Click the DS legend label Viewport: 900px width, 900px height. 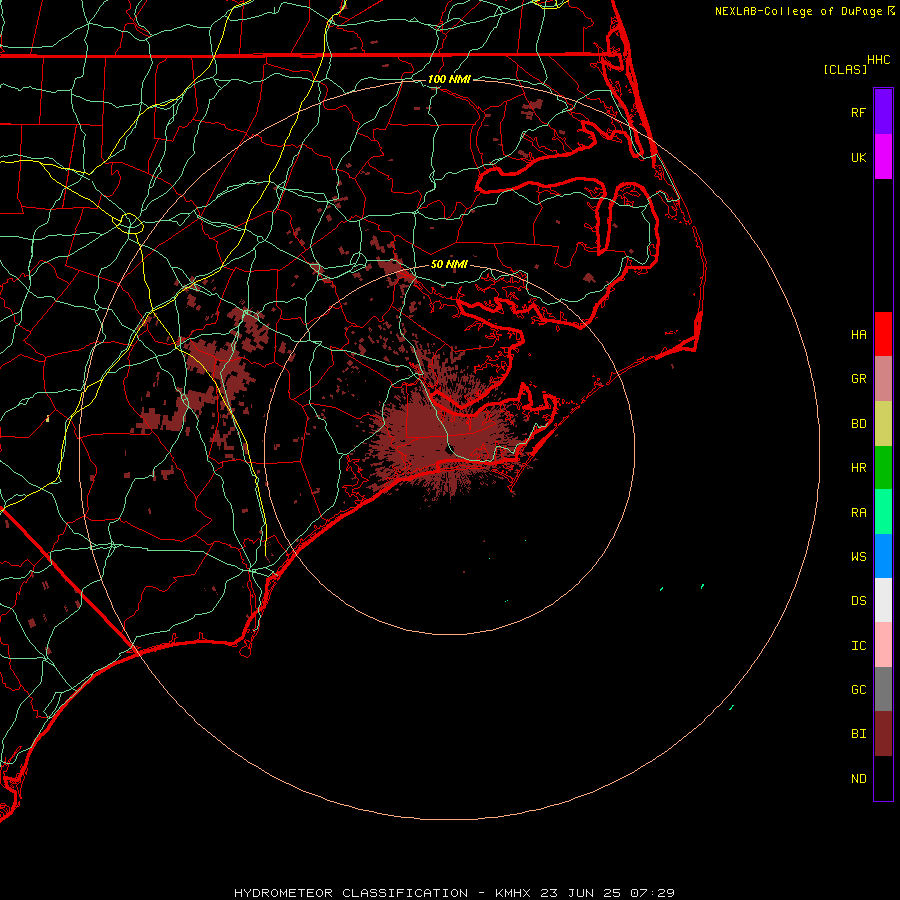click(858, 601)
